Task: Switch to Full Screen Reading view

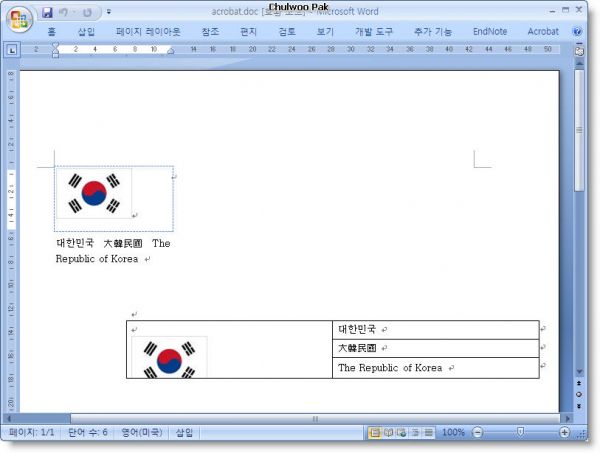Action: pos(388,433)
